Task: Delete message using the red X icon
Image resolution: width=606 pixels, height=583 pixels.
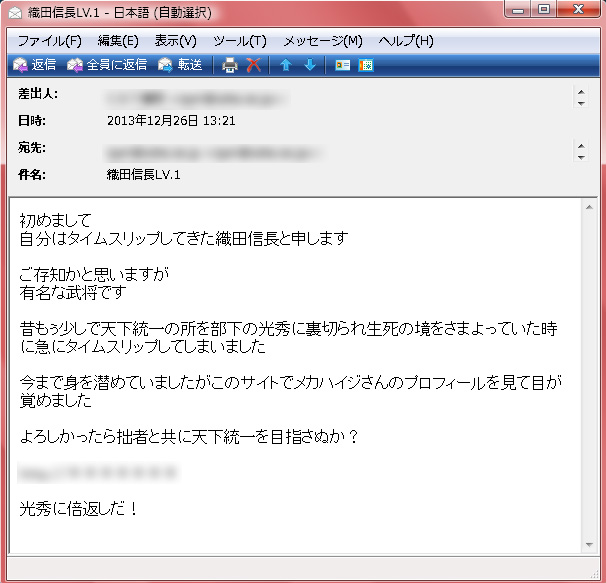Action: [x=254, y=65]
